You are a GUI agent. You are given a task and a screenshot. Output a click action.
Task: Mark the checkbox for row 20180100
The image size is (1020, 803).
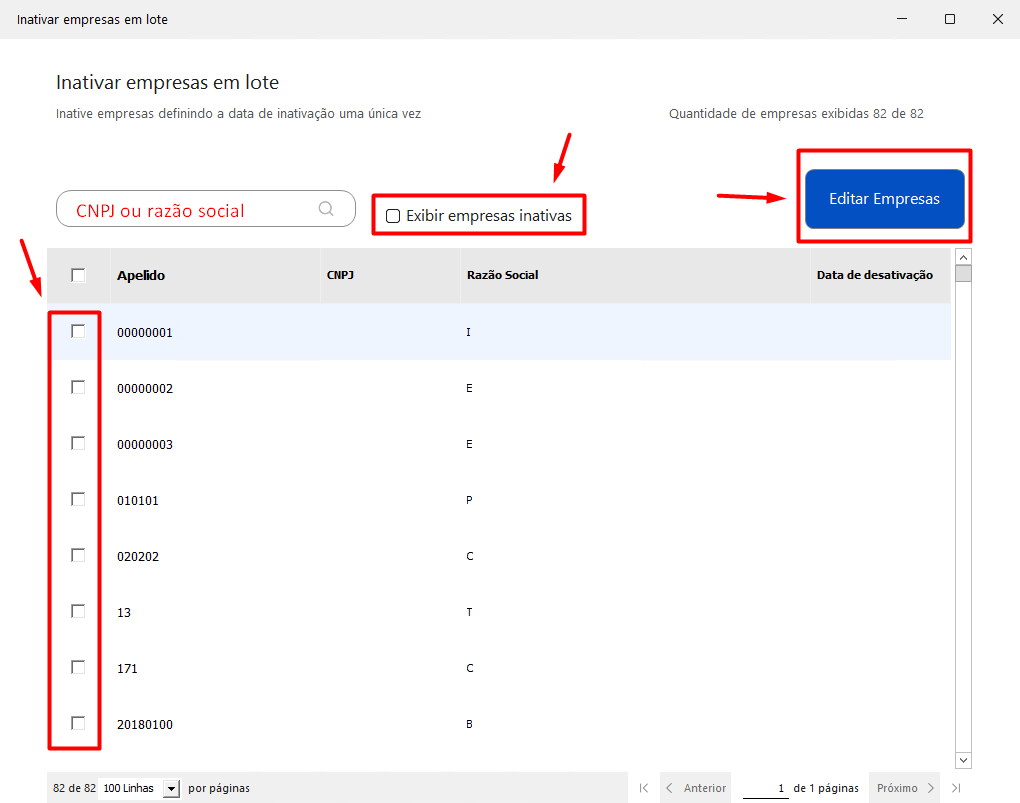click(x=78, y=723)
